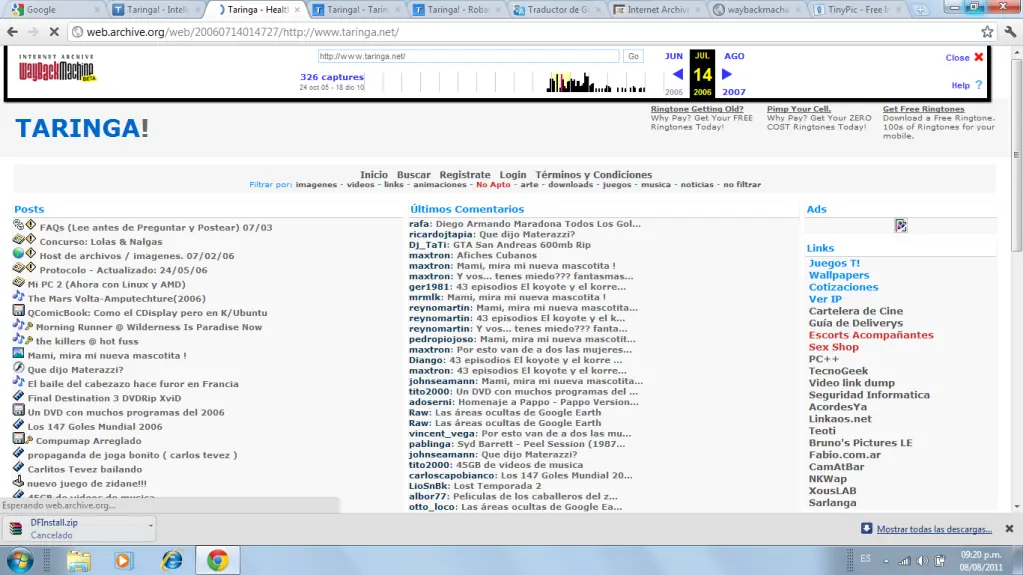Open Buscar menu item
This screenshot has height=575, width=1023.
414,175
